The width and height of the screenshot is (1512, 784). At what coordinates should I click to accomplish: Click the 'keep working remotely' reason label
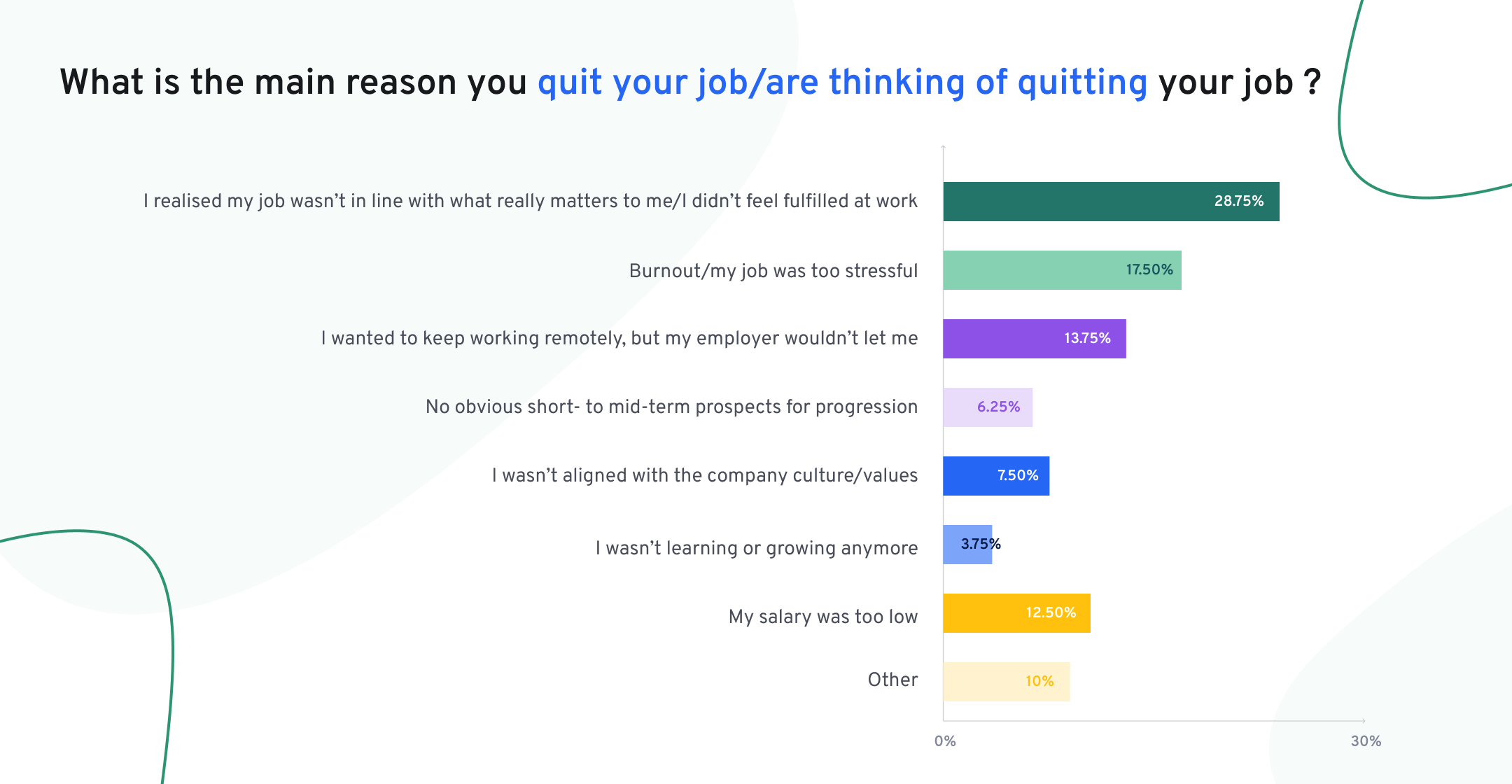click(x=619, y=339)
